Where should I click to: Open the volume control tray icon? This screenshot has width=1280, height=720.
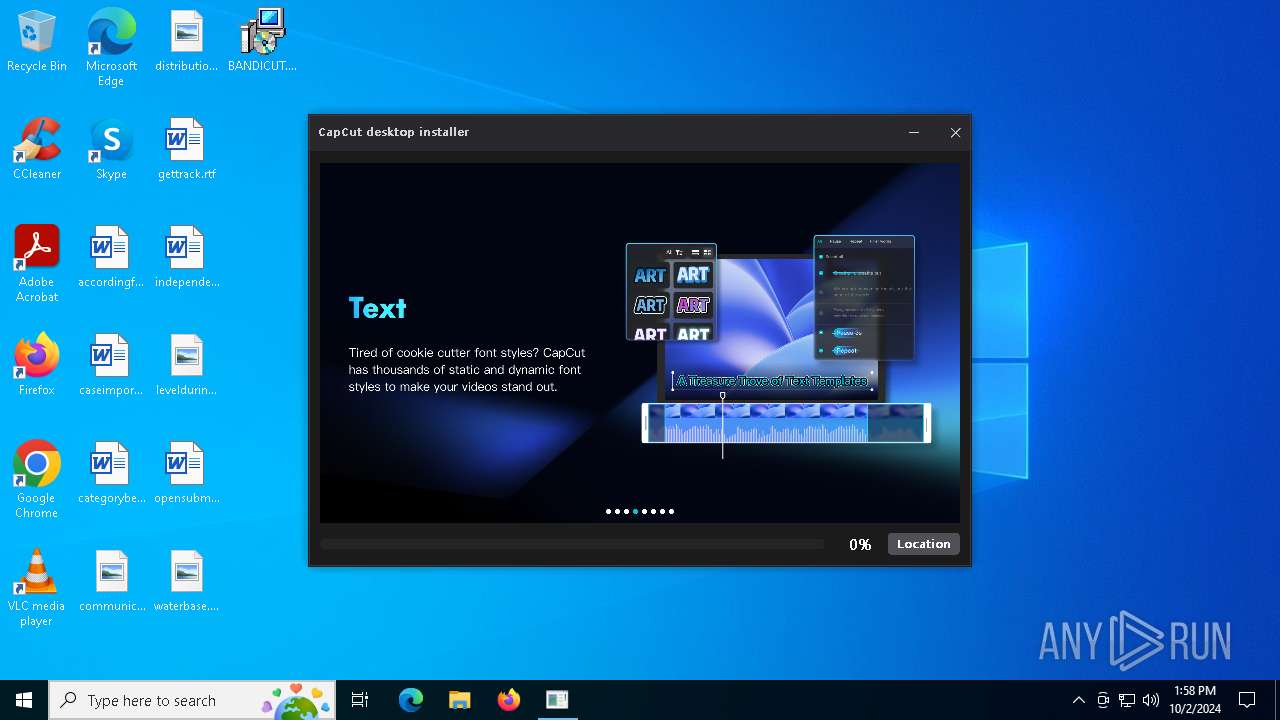pyautogui.click(x=1151, y=700)
